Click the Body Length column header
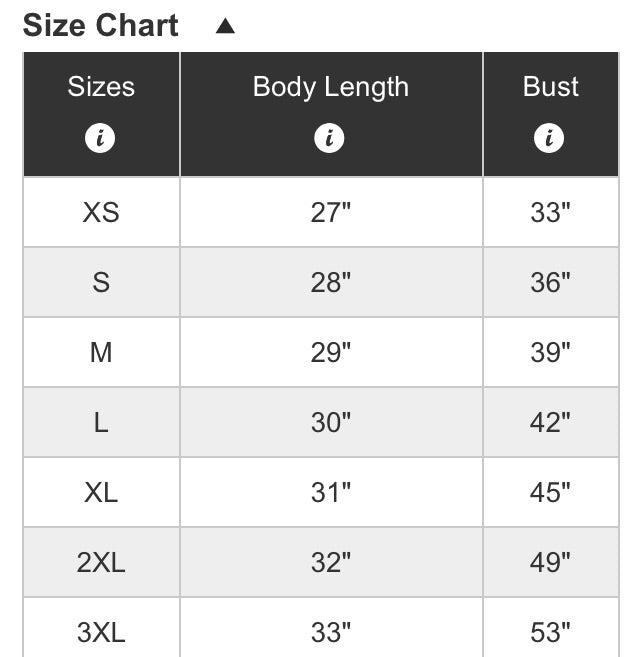Viewport: 640px width, 657px height. pos(331,114)
